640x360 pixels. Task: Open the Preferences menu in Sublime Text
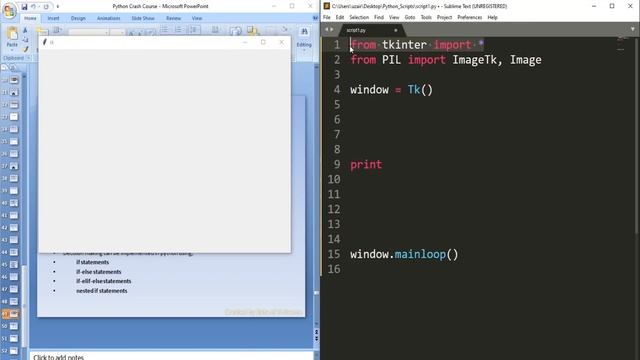[469, 18]
